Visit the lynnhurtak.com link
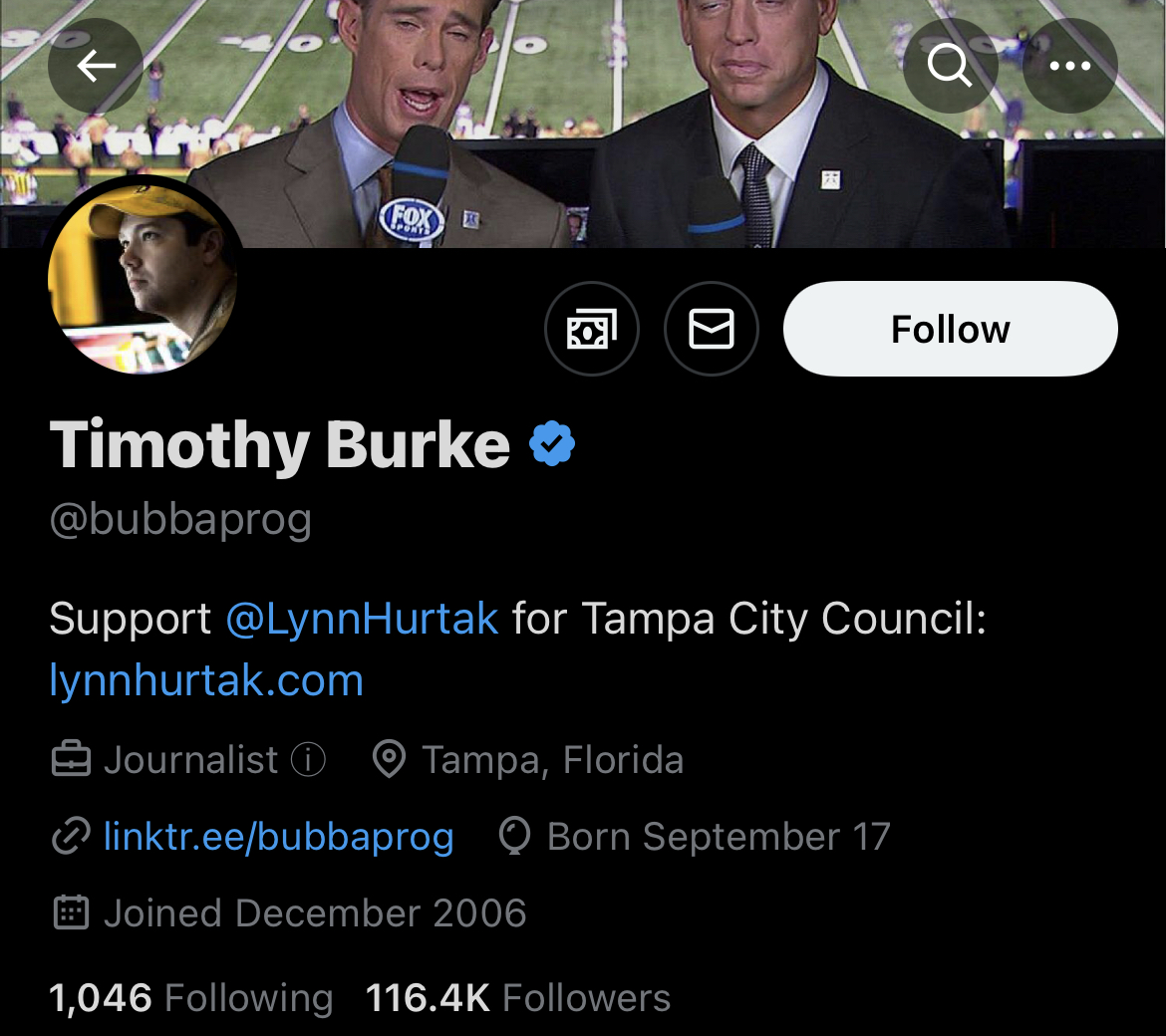The width and height of the screenshot is (1166, 1036). (x=206, y=680)
